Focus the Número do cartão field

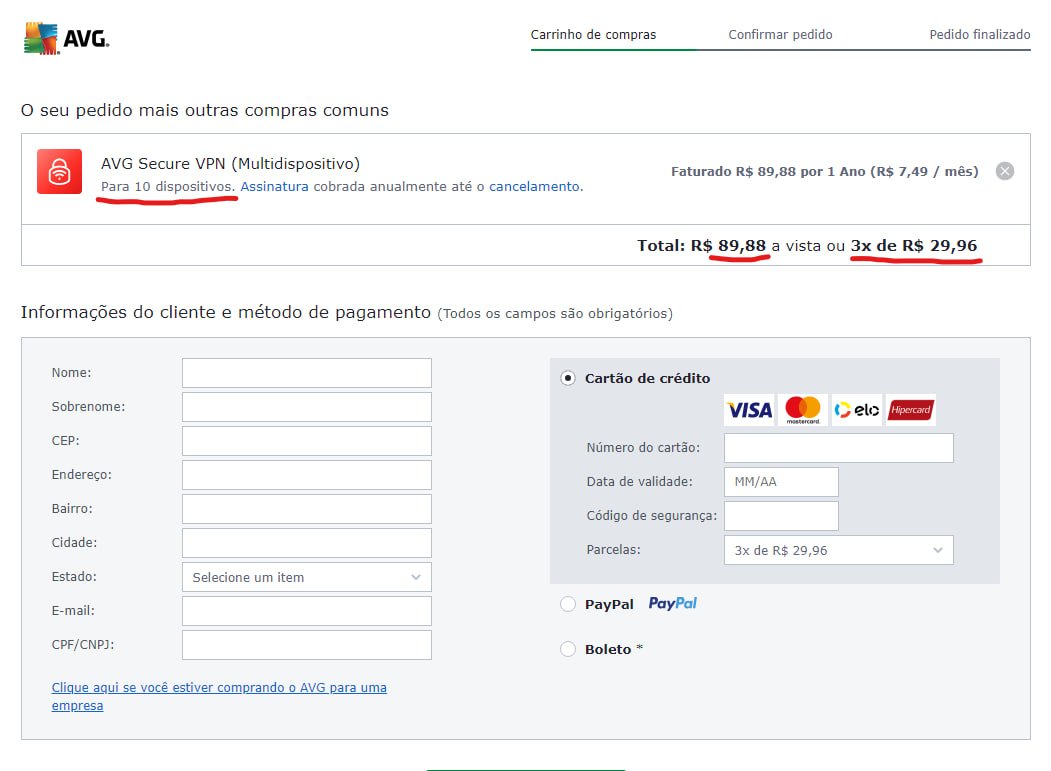(x=839, y=448)
